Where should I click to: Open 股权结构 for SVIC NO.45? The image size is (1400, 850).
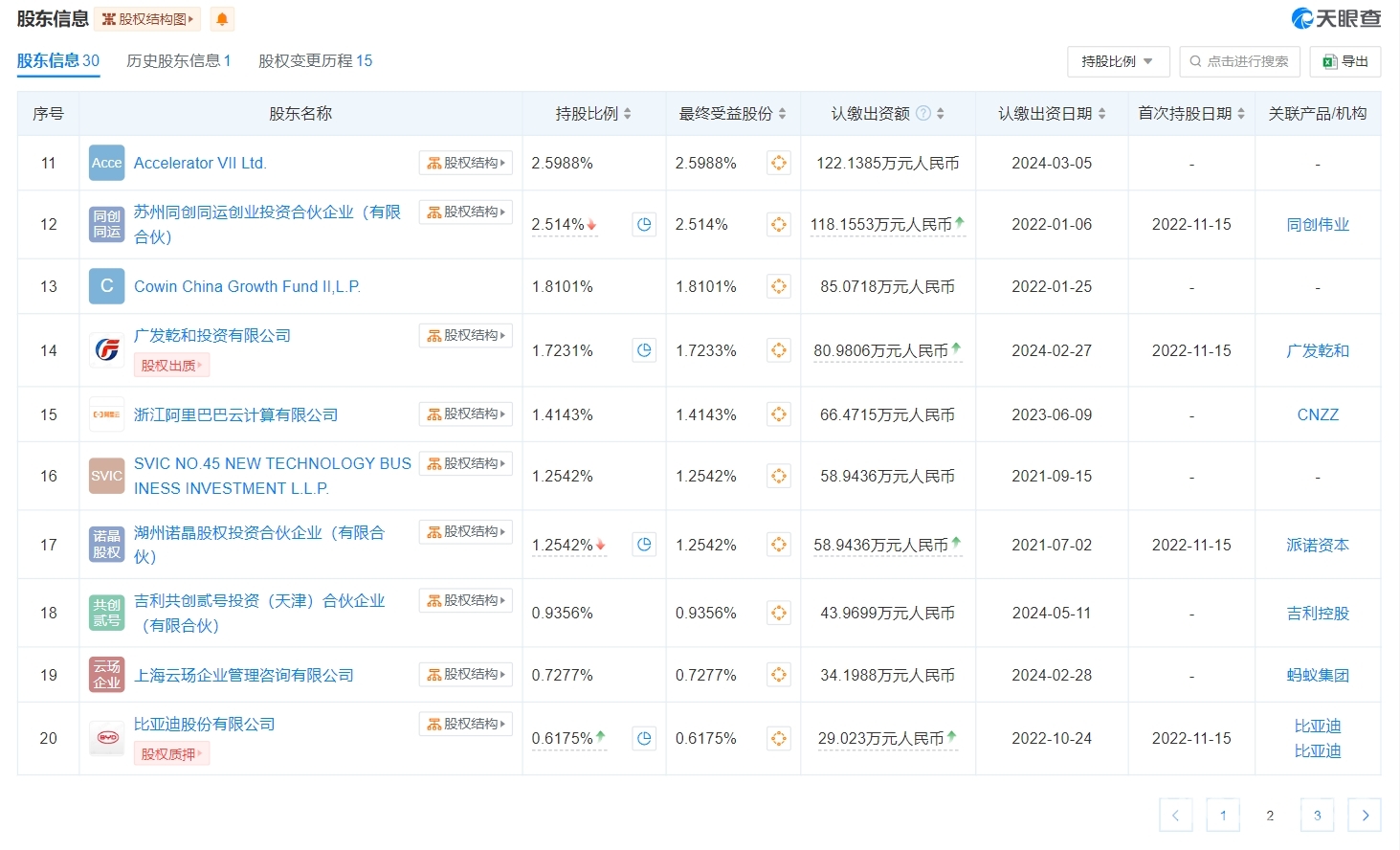click(466, 463)
